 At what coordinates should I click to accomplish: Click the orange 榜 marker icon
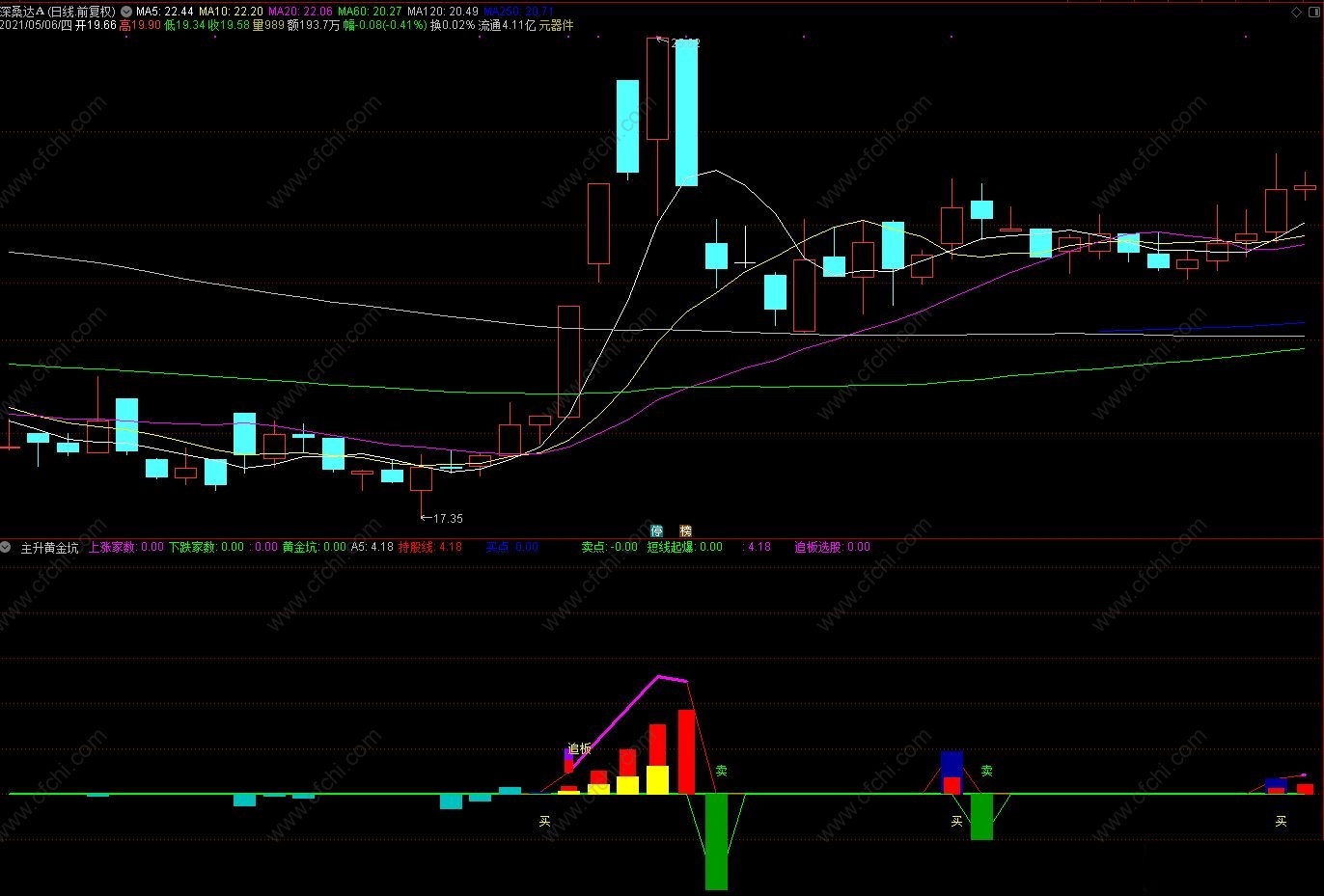685,530
